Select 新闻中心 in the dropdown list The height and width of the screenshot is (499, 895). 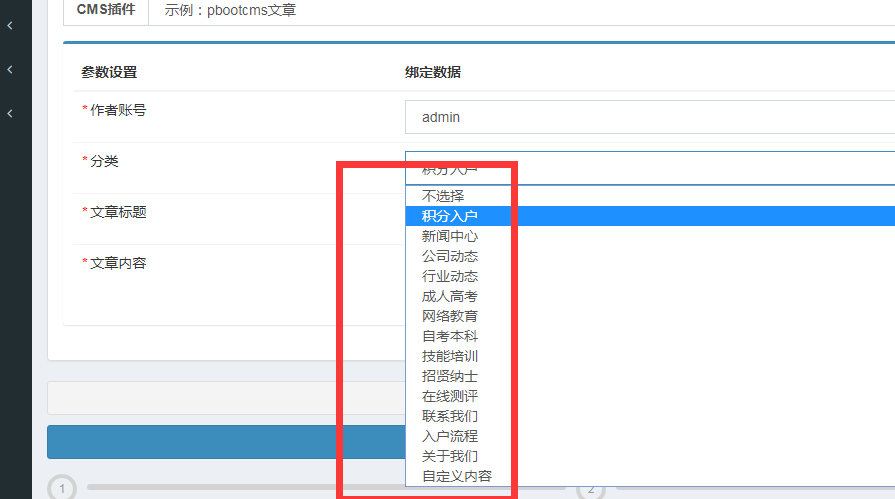pos(450,236)
